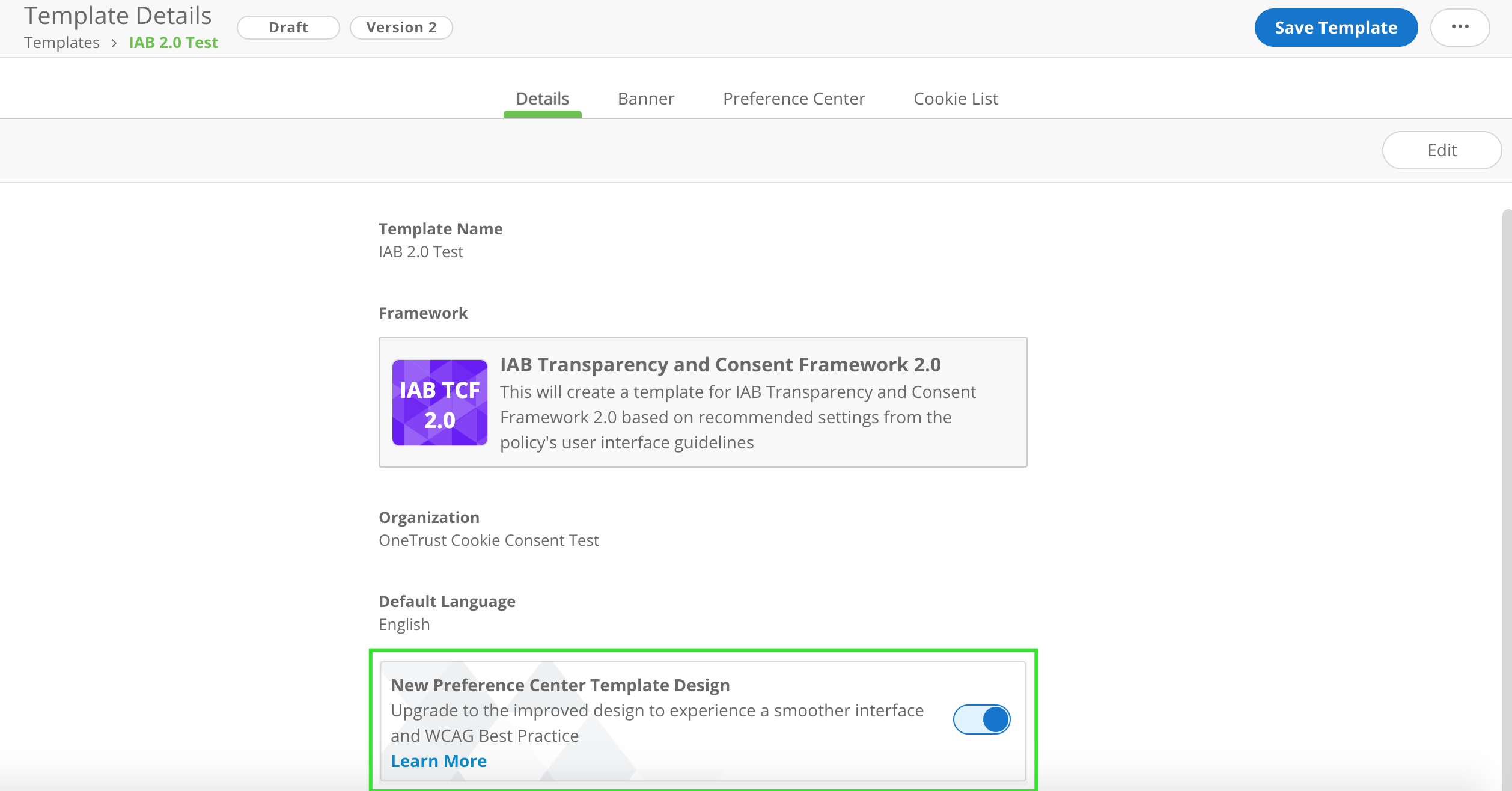This screenshot has width=1512, height=791.
Task: Go to the Preference Center tab
Action: point(794,99)
